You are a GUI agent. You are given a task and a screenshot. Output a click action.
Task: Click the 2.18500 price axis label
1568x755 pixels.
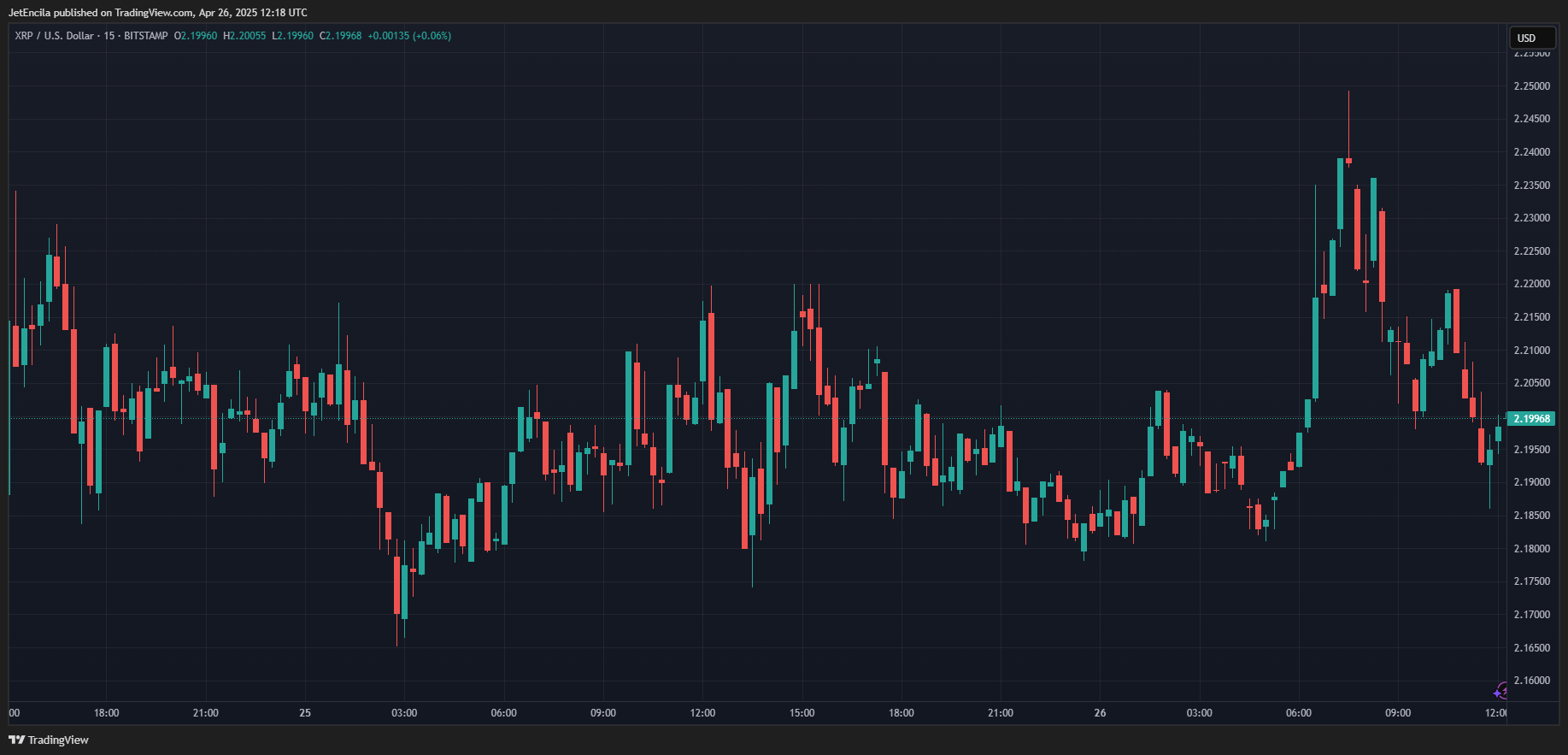click(x=1531, y=516)
